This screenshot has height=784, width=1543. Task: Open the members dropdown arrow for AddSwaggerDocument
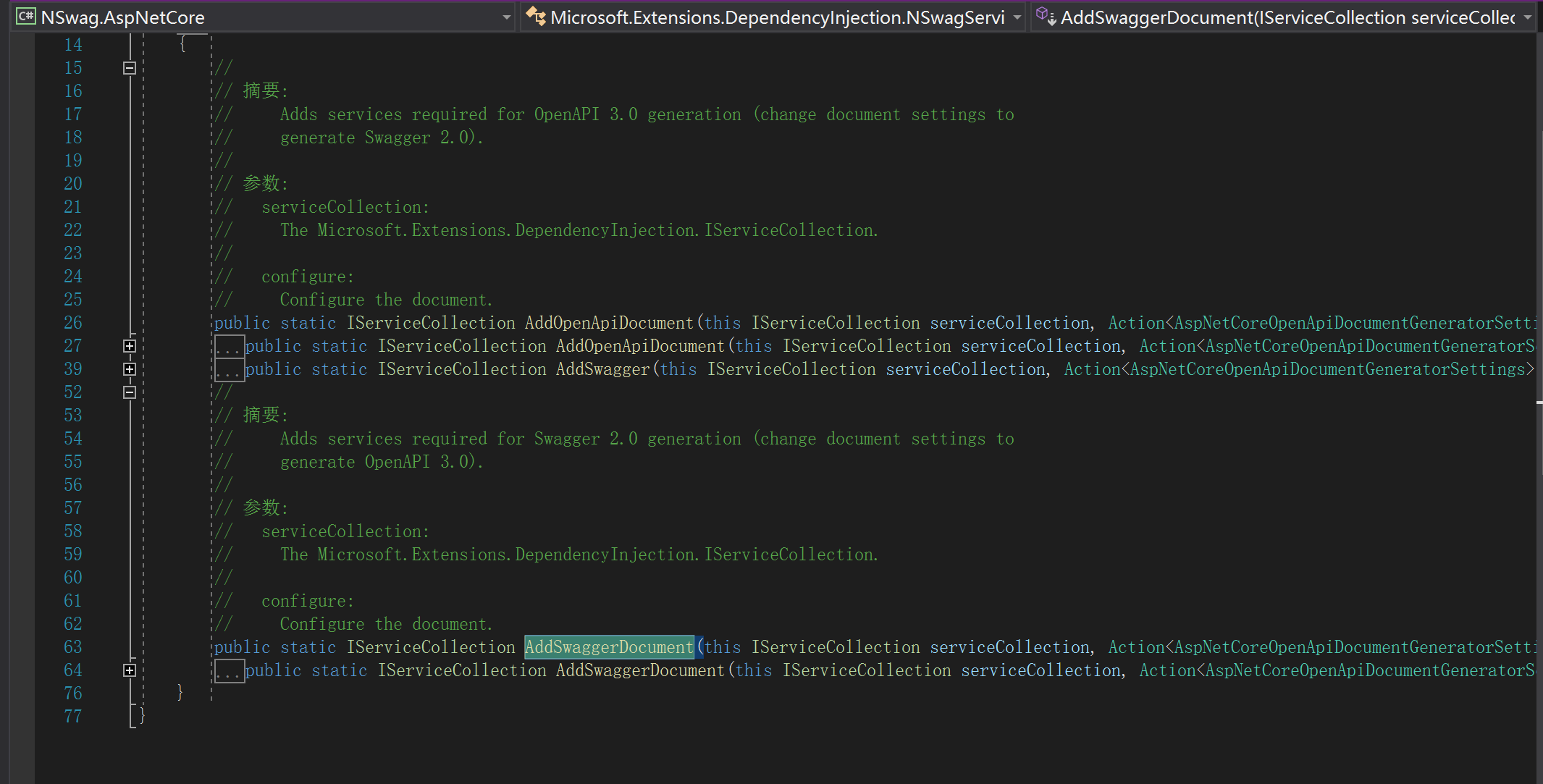point(1527,17)
